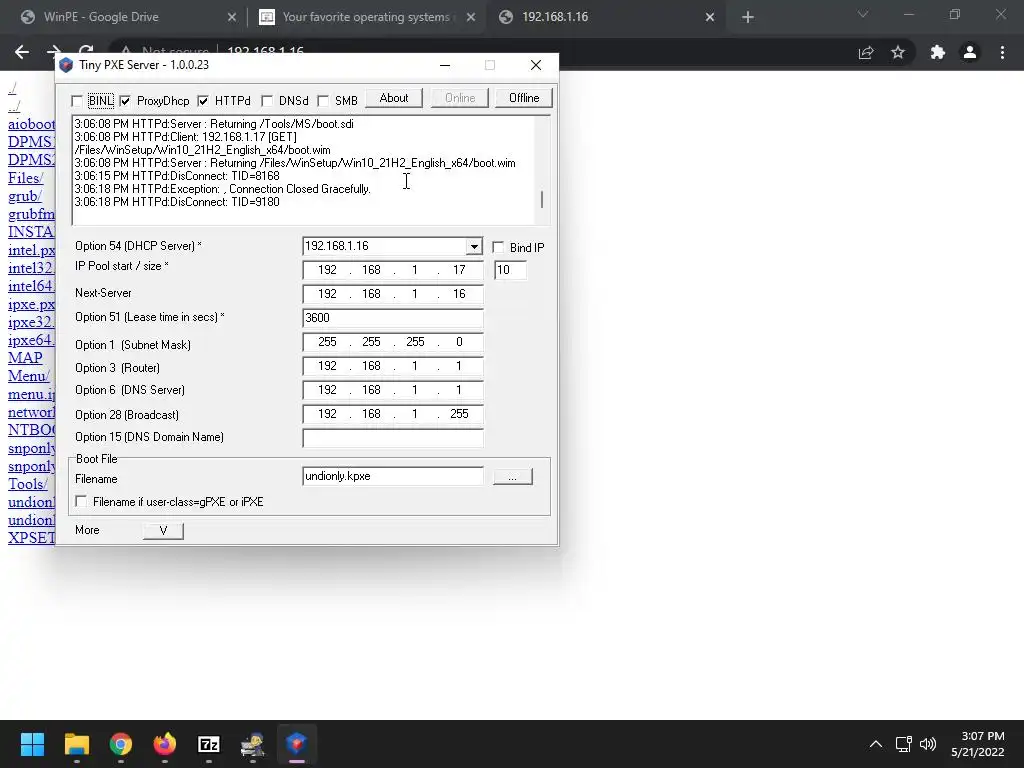Click the Option 28 Broadcast IP field
This screenshot has width=1024, height=768.
pos(393,413)
